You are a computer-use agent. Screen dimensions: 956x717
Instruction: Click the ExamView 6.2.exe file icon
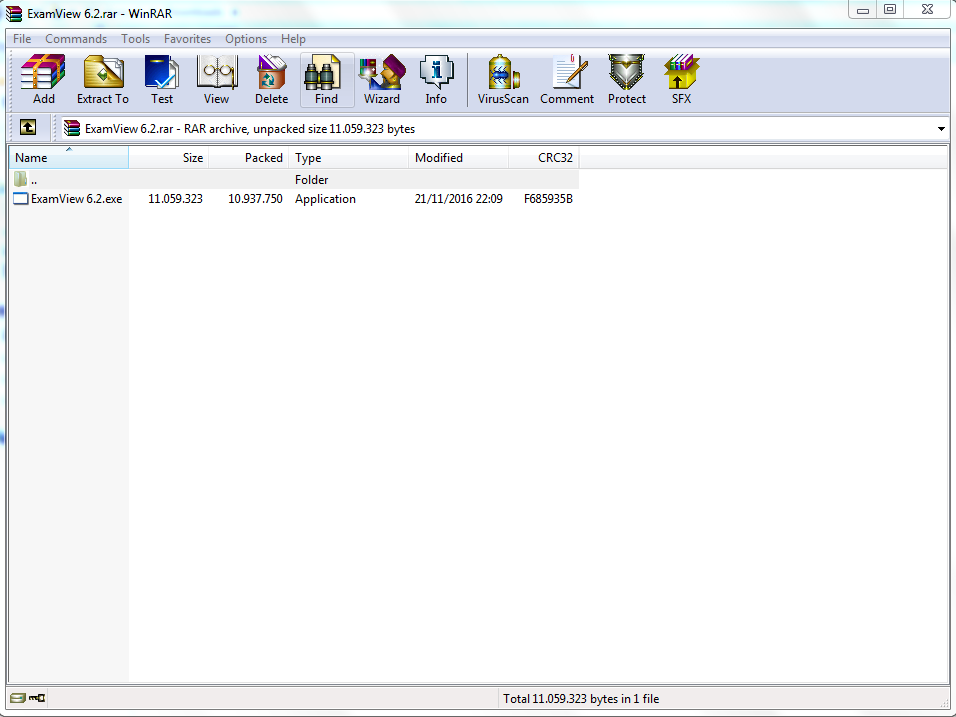[x=21, y=199]
